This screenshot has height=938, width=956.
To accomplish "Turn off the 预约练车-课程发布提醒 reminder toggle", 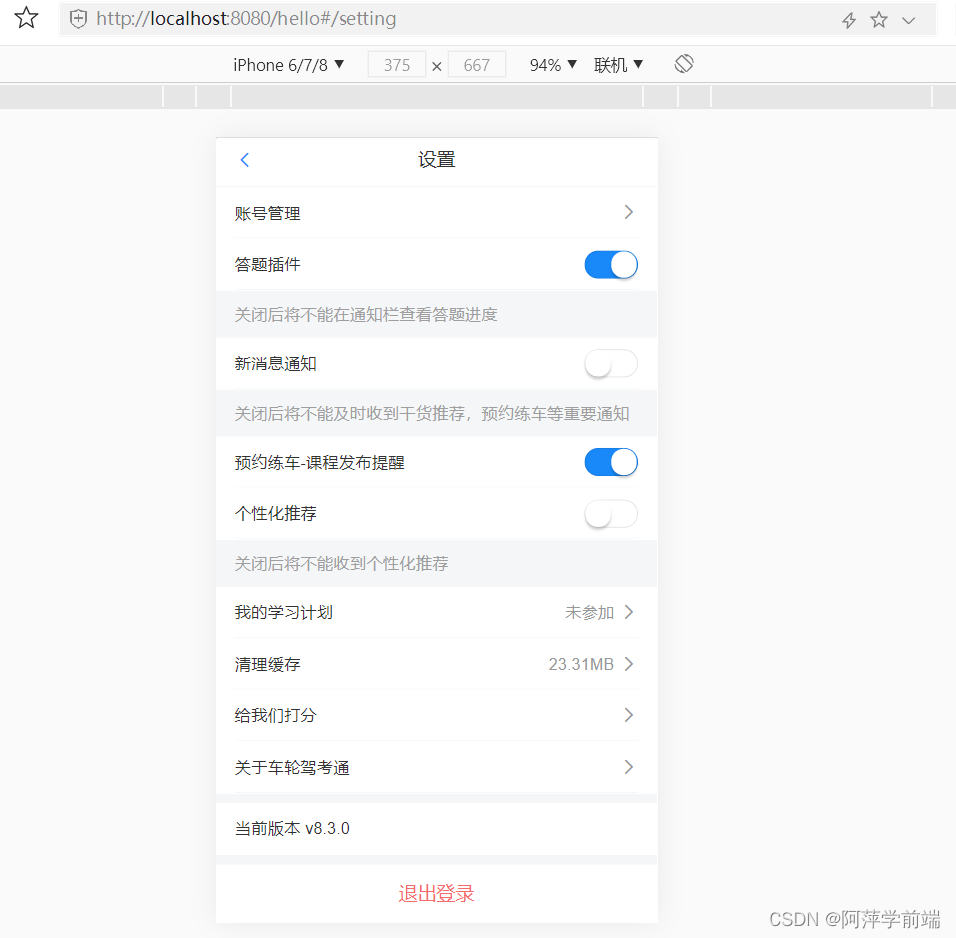I will (x=611, y=462).
